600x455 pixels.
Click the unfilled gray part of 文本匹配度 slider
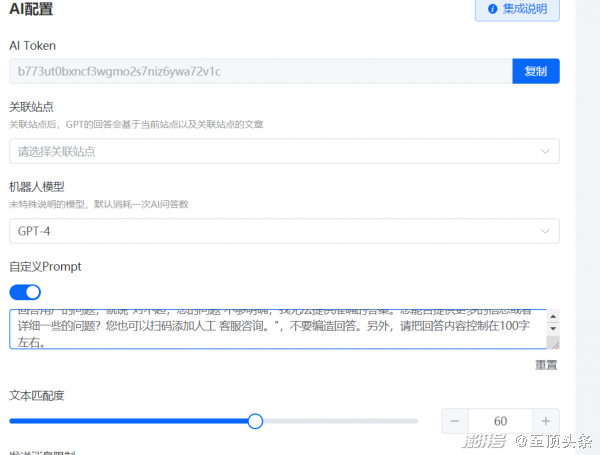pyautogui.click(x=340, y=421)
